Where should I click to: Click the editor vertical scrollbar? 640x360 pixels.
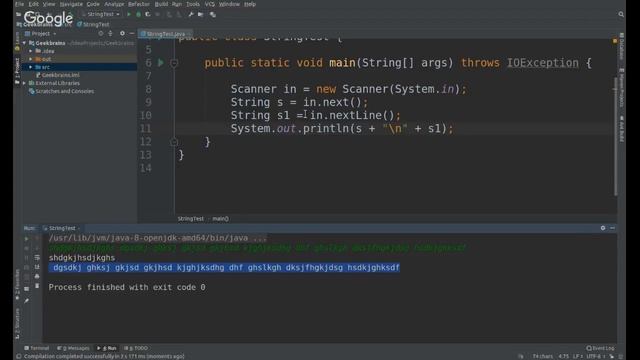pos(616,137)
